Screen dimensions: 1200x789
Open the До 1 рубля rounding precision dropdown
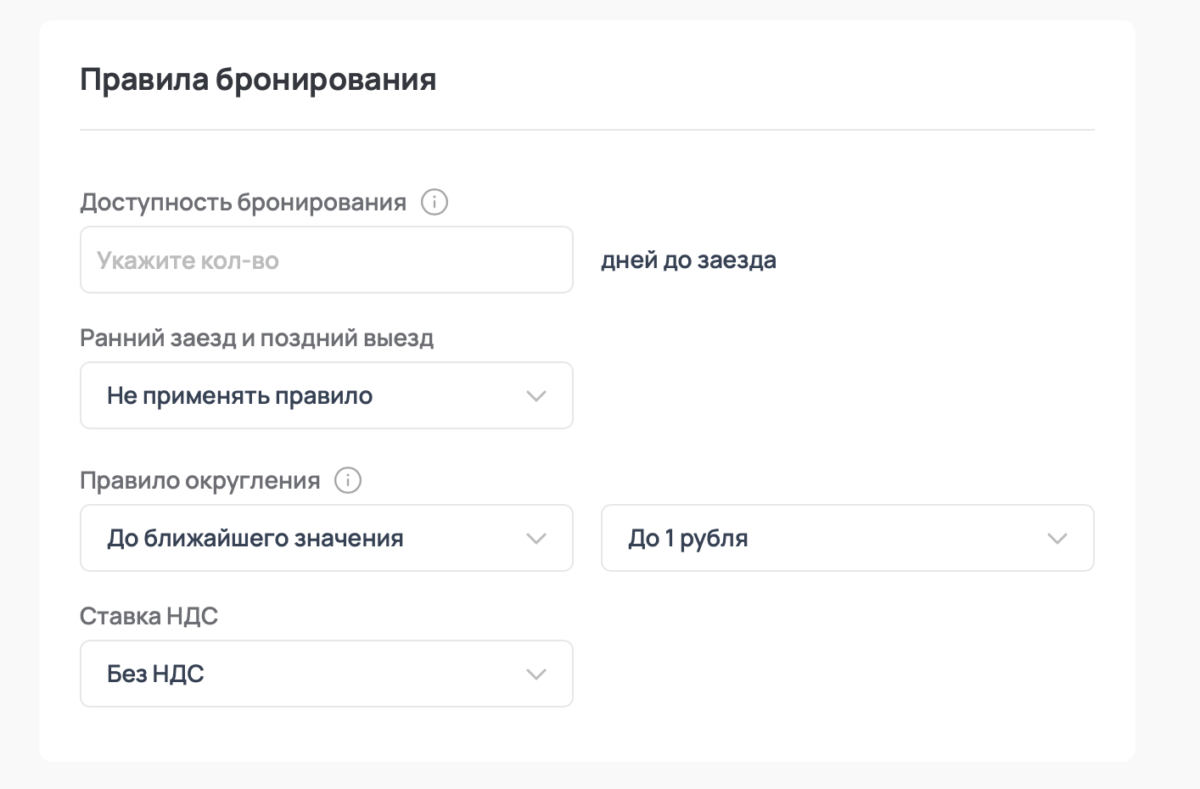(x=848, y=538)
